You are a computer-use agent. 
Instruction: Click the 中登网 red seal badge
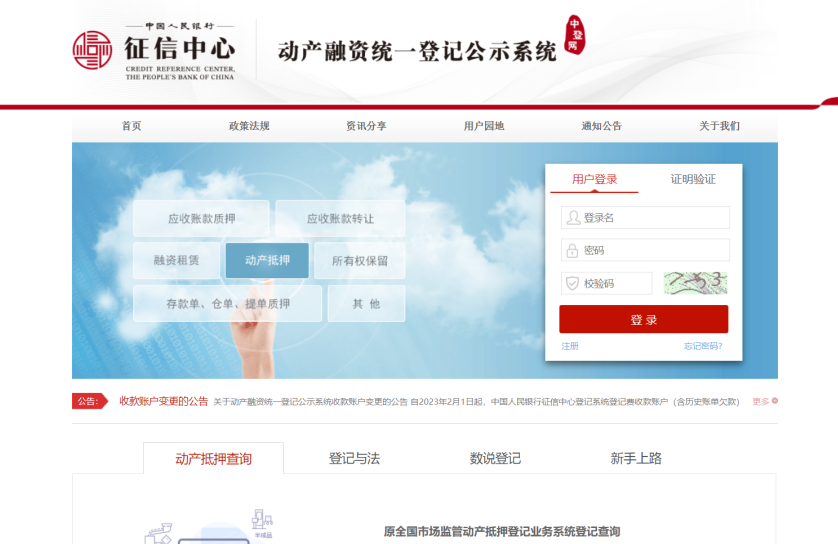pyautogui.click(x=575, y=35)
